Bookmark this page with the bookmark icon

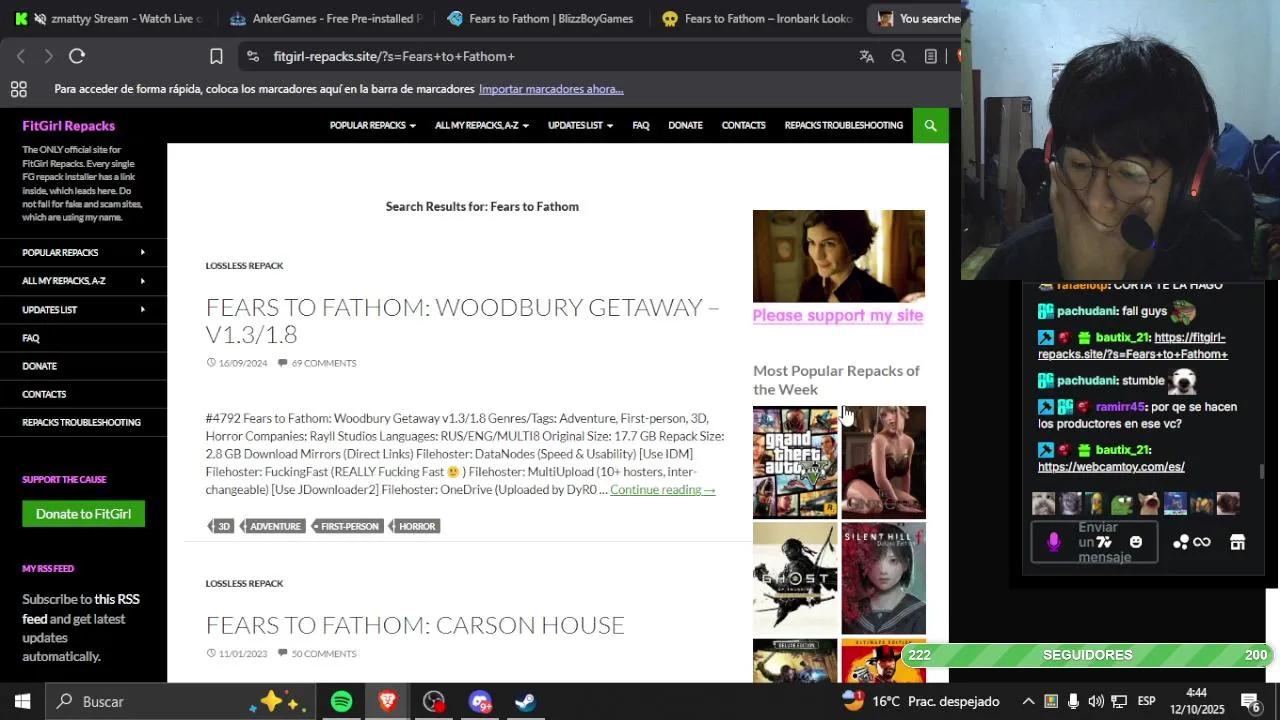point(216,57)
